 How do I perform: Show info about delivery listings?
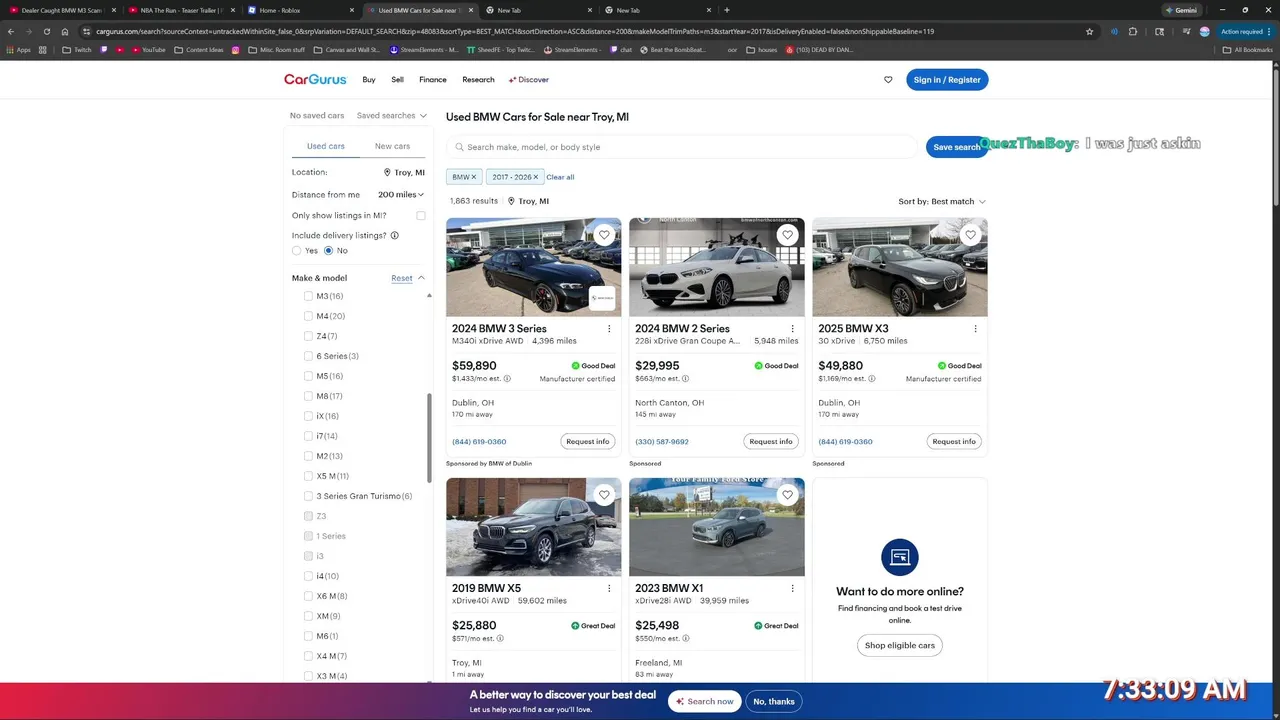[394, 236]
